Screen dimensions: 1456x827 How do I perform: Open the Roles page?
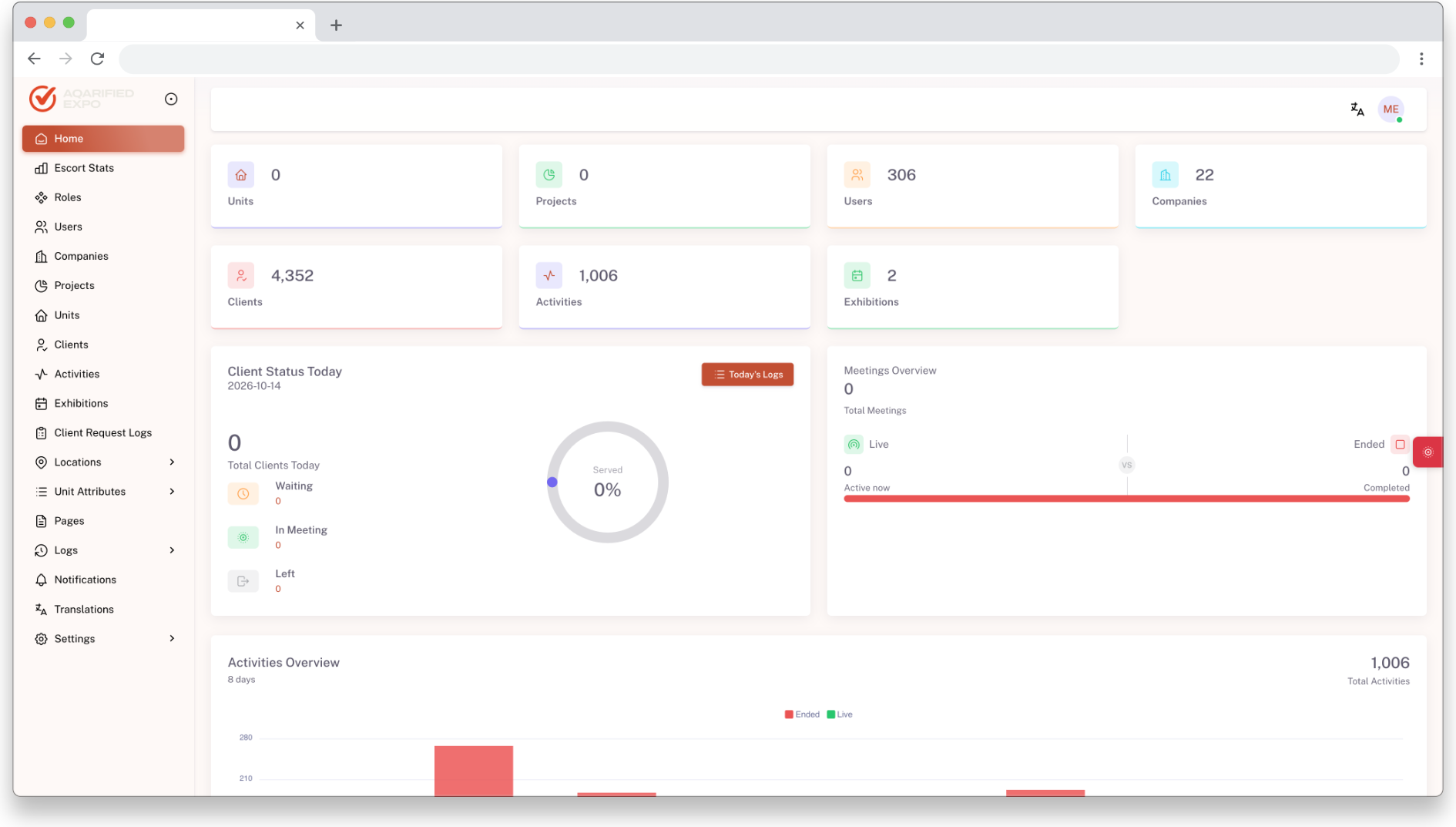103,197
